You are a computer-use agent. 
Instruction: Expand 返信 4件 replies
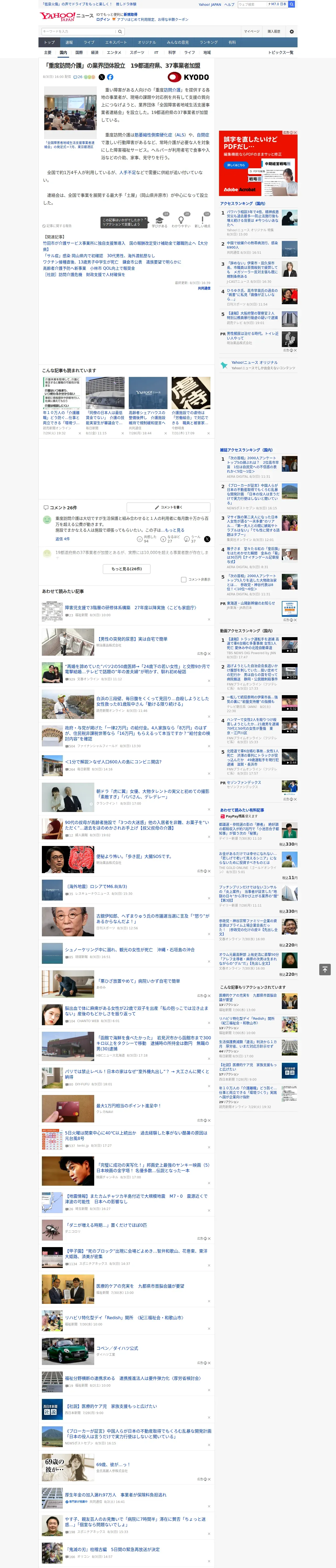(63, 539)
